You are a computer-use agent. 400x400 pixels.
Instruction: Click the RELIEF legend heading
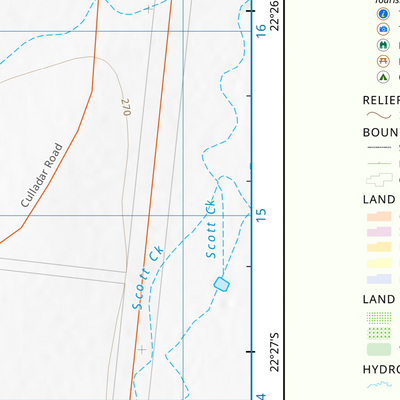[x=381, y=100]
